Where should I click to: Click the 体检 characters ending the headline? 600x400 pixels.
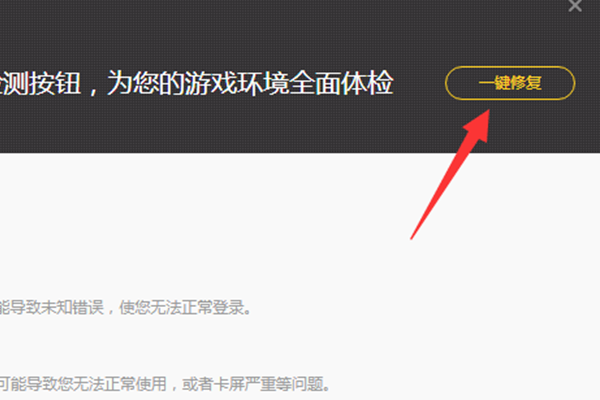(367, 83)
